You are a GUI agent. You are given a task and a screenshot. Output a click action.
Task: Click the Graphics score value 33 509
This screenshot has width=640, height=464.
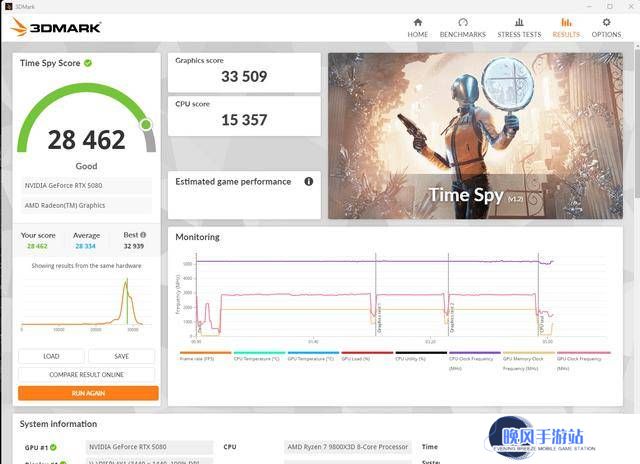(x=244, y=76)
